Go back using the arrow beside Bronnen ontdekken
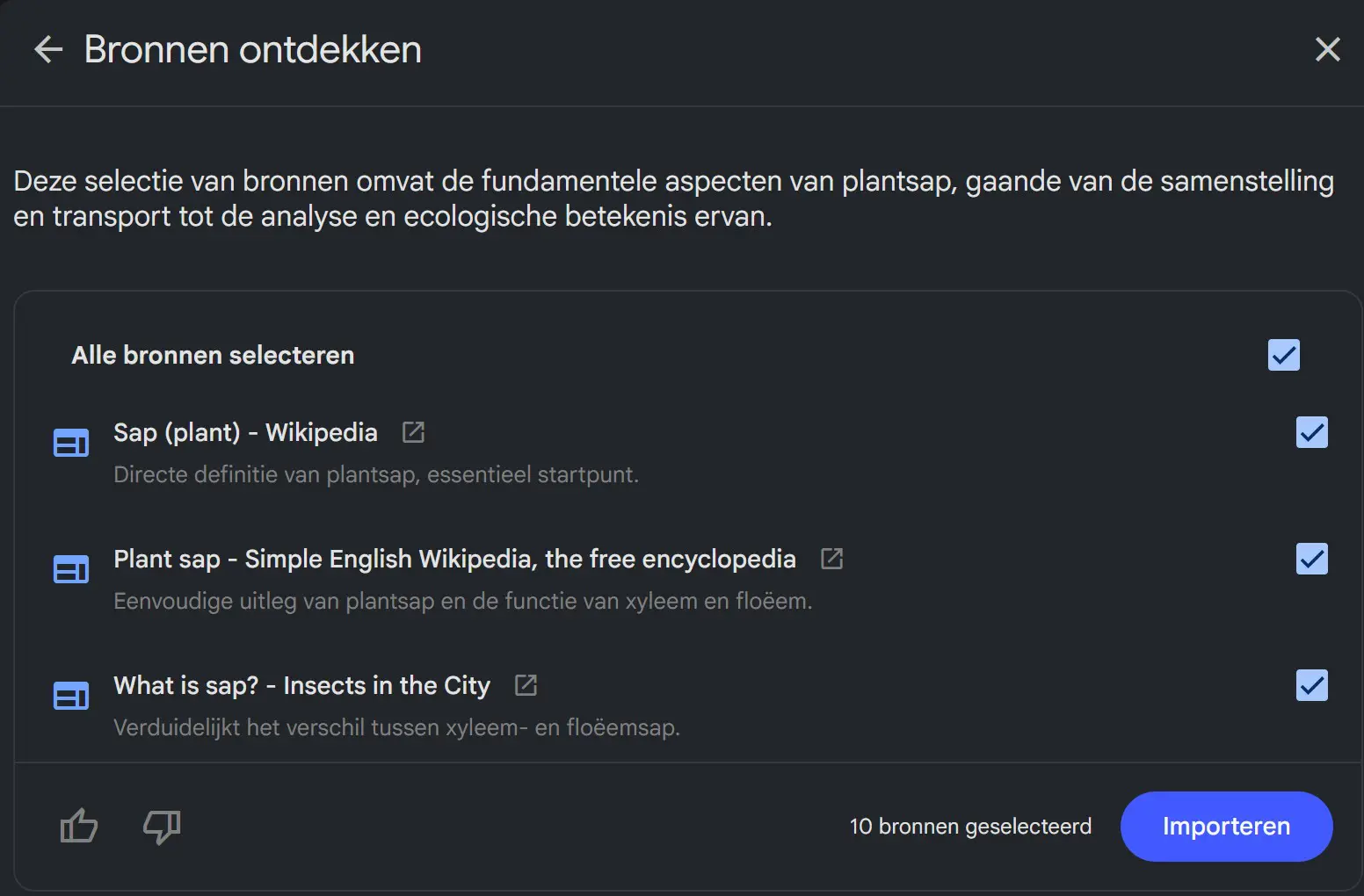1364x896 pixels. click(x=48, y=49)
